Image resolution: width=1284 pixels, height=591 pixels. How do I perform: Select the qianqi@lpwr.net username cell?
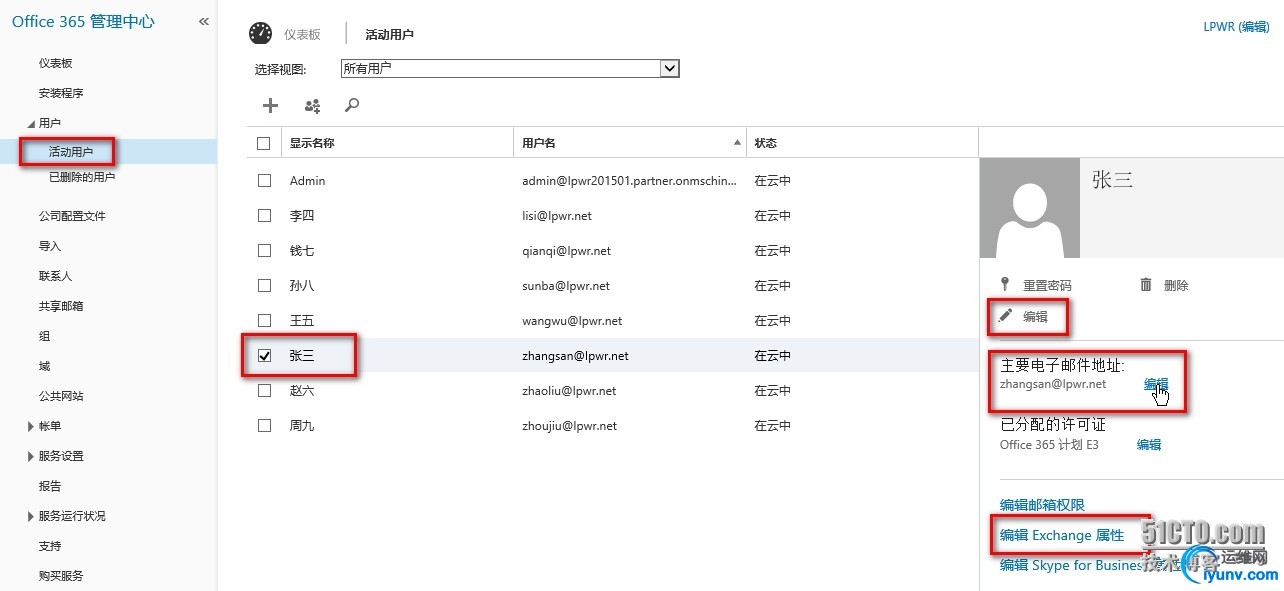tap(566, 251)
